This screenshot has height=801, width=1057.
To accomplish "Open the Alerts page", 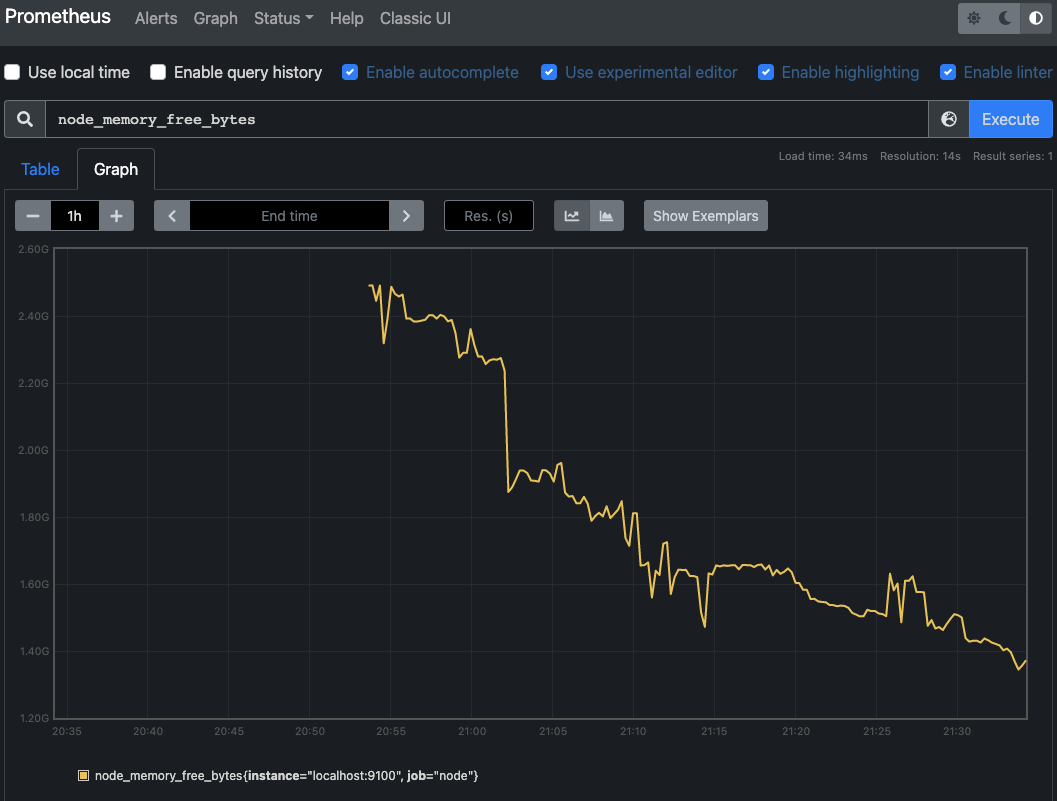I will click(x=156, y=18).
